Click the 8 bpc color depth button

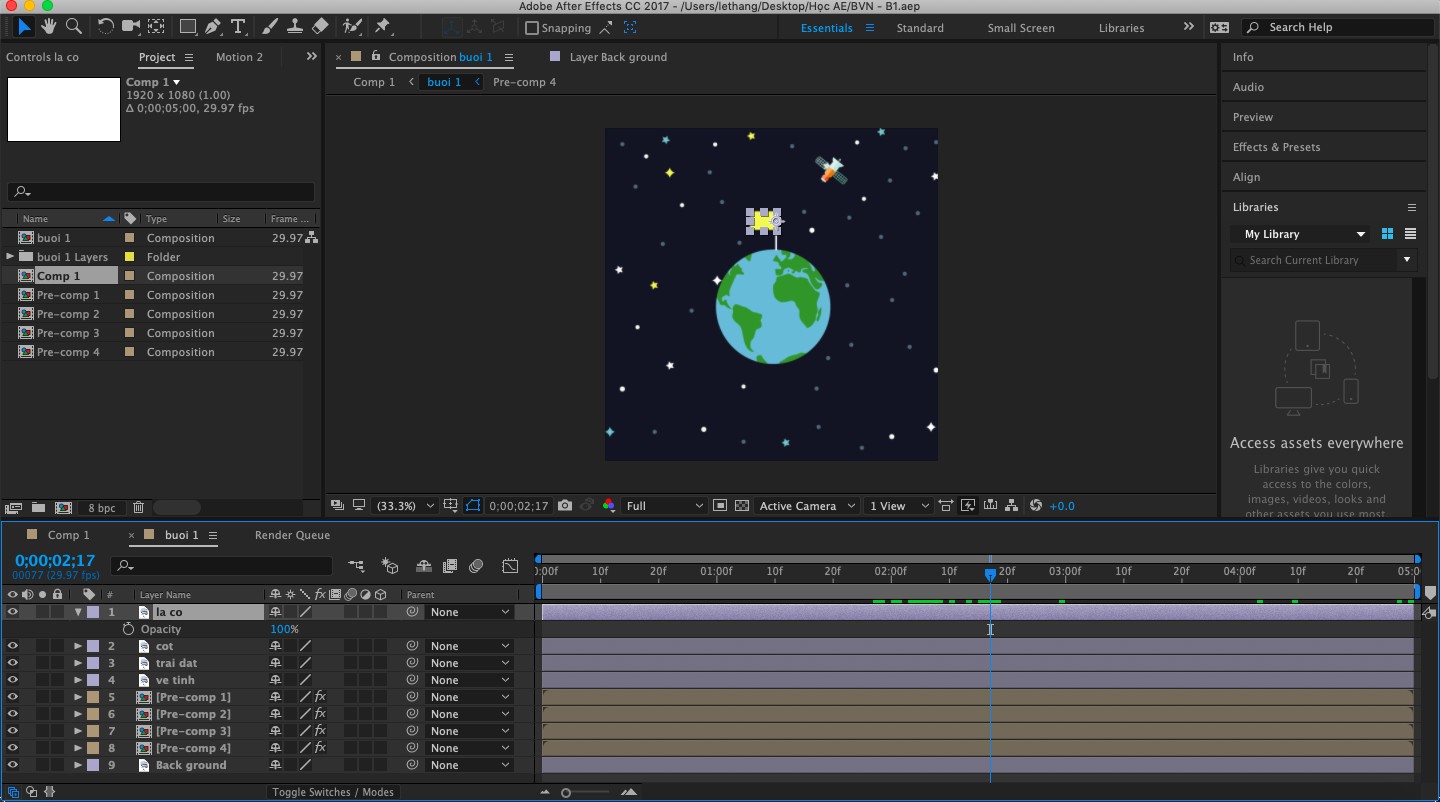point(101,508)
